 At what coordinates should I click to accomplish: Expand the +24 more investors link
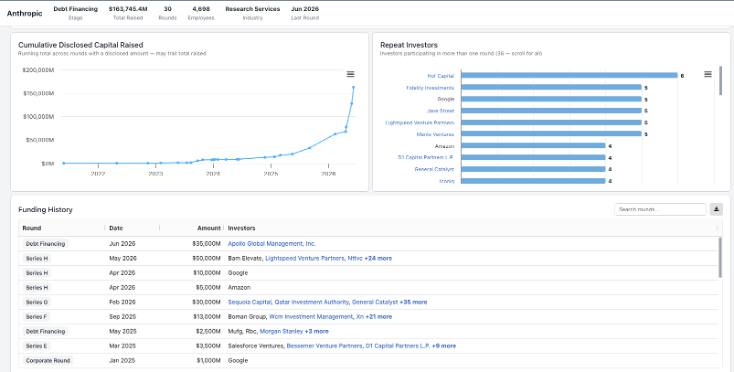tap(378, 258)
